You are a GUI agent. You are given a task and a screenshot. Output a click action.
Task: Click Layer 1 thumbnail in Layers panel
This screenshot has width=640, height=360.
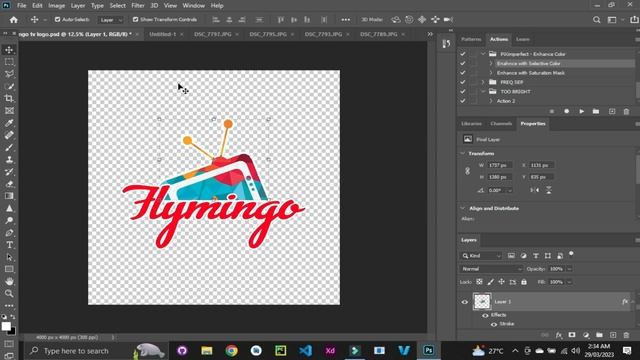[482, 302]
